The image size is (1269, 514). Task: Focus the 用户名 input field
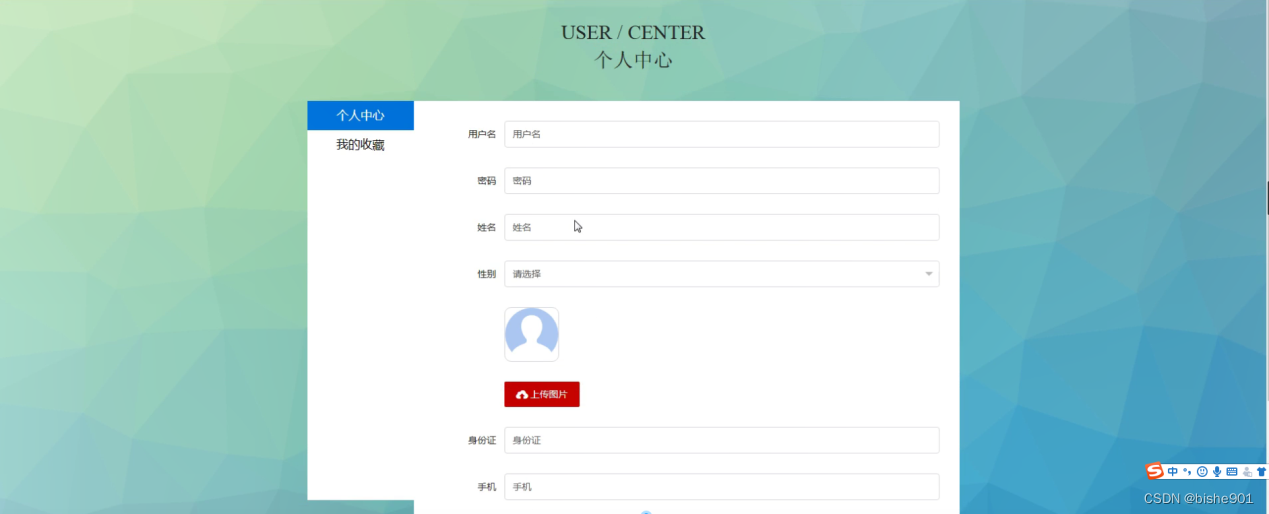coord(721,134)
